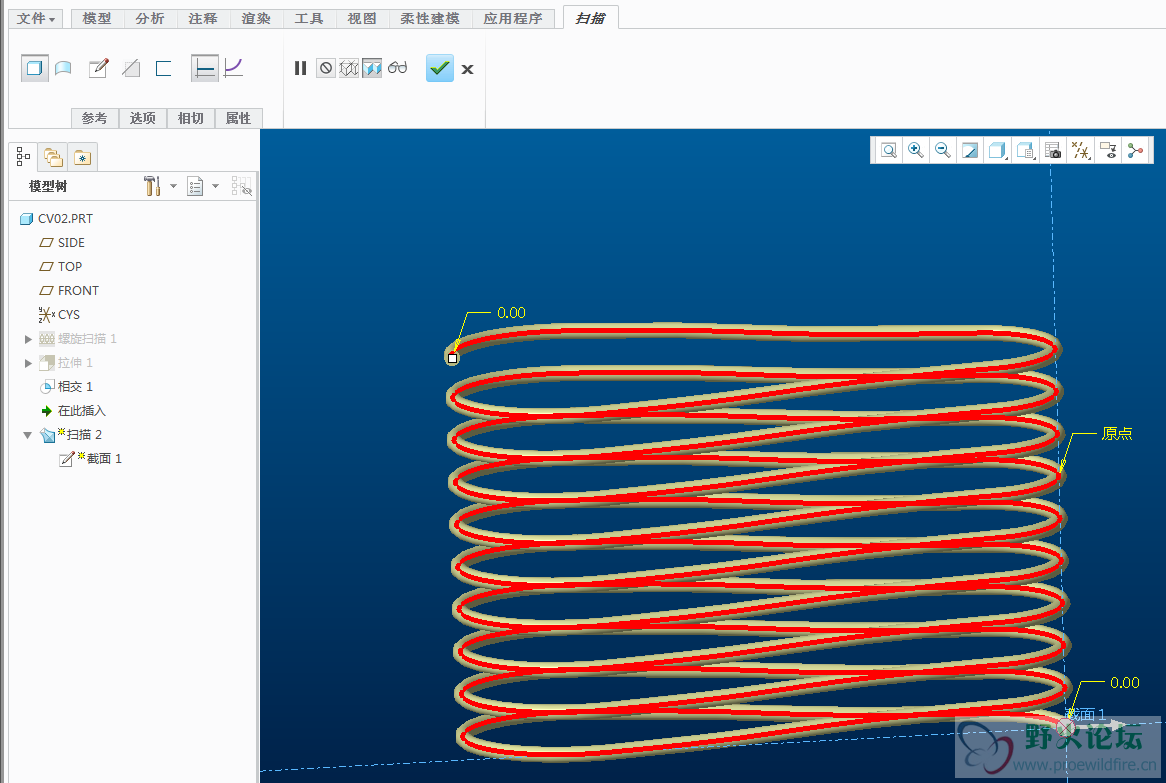Switch to the 视图 ribbon tab
Viewport: 1166px width, 783px height.
(362, 19)
